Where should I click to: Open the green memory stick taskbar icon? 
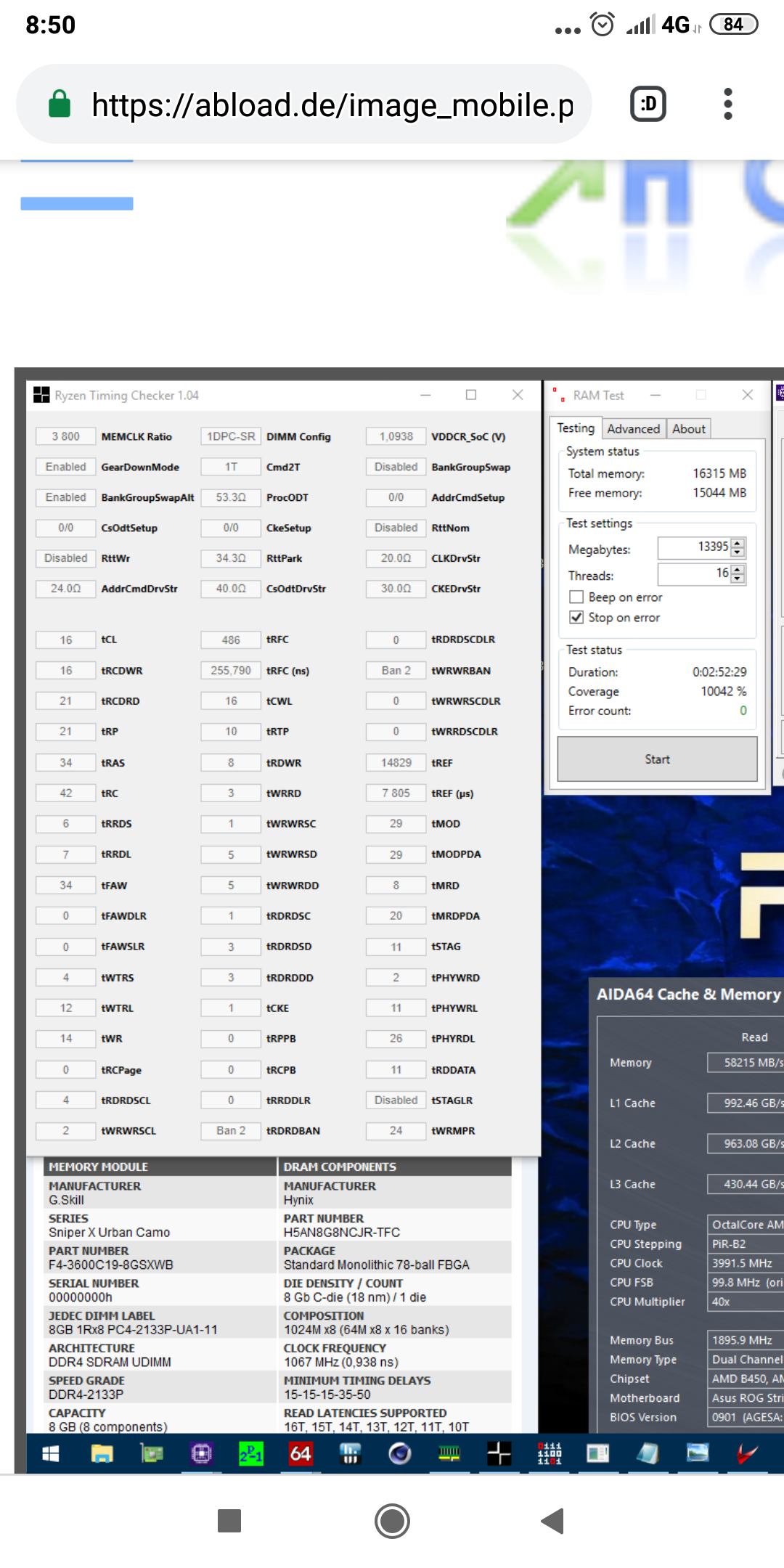pyautogui.click(x=449, y=1453)
